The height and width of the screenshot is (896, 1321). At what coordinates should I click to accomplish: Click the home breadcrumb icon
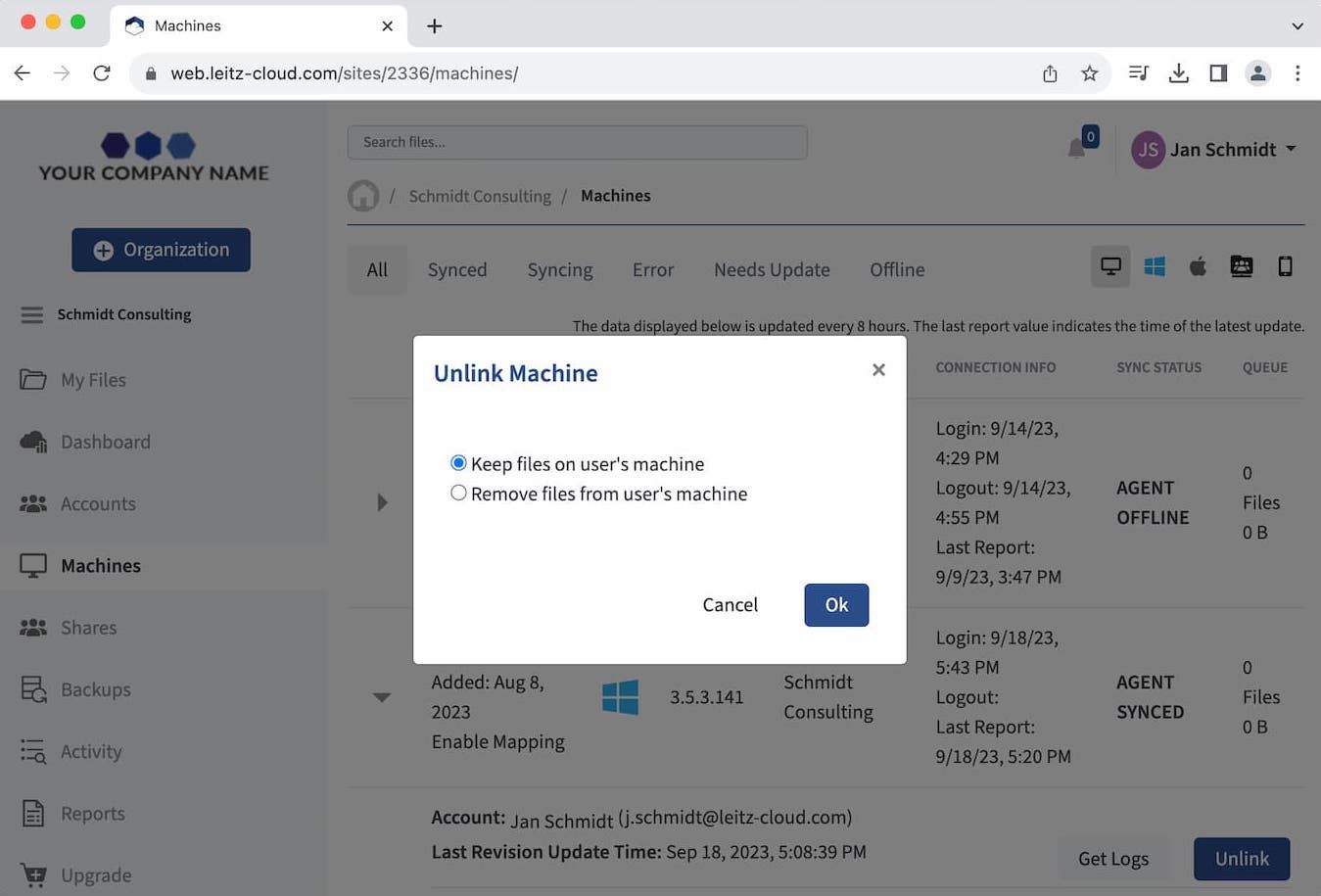point(362,195)
